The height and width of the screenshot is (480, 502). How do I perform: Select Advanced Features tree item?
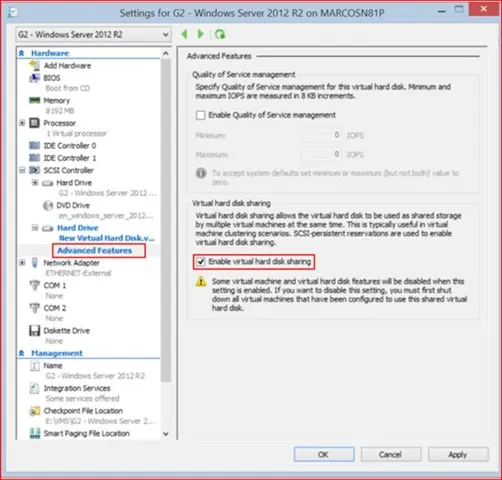click(95, 250)
